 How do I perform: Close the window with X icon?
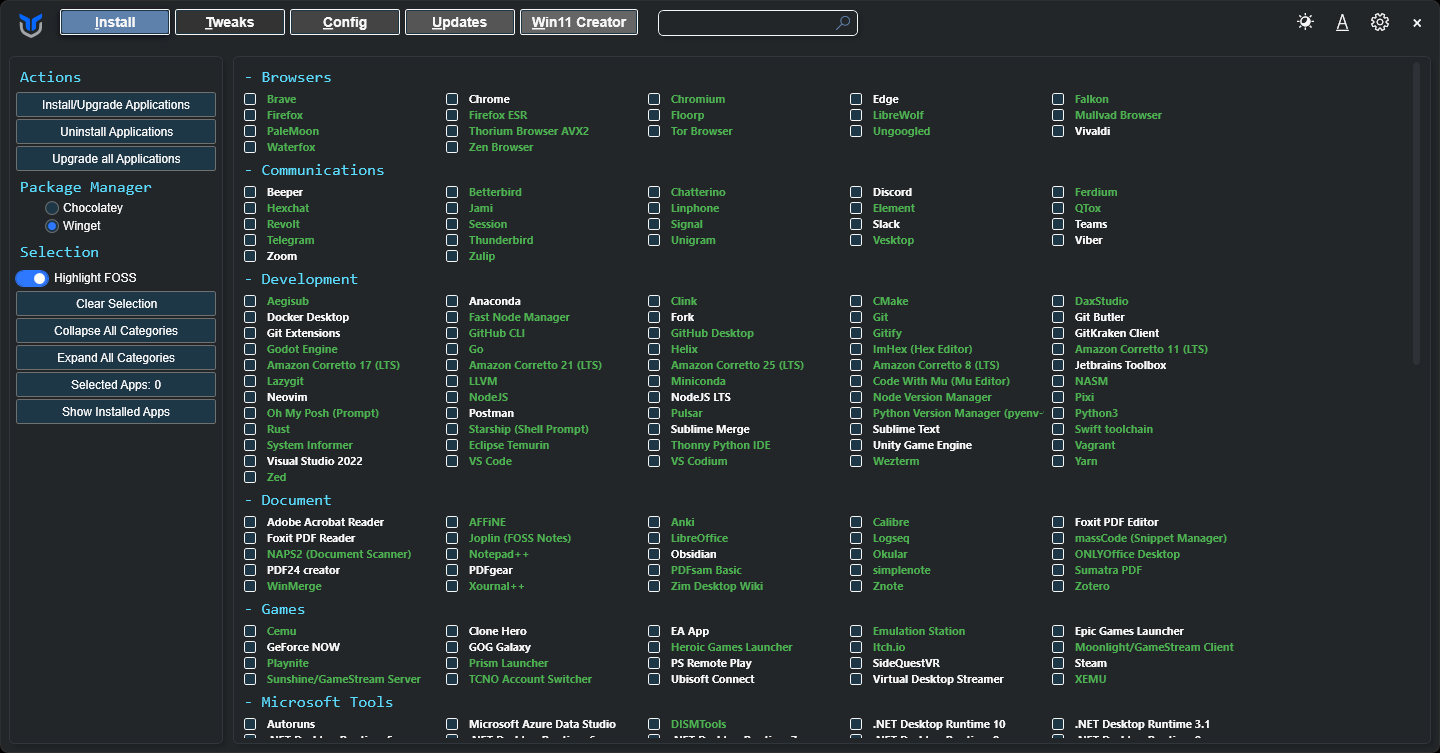pyautogui.click(x=1417, y=23)
